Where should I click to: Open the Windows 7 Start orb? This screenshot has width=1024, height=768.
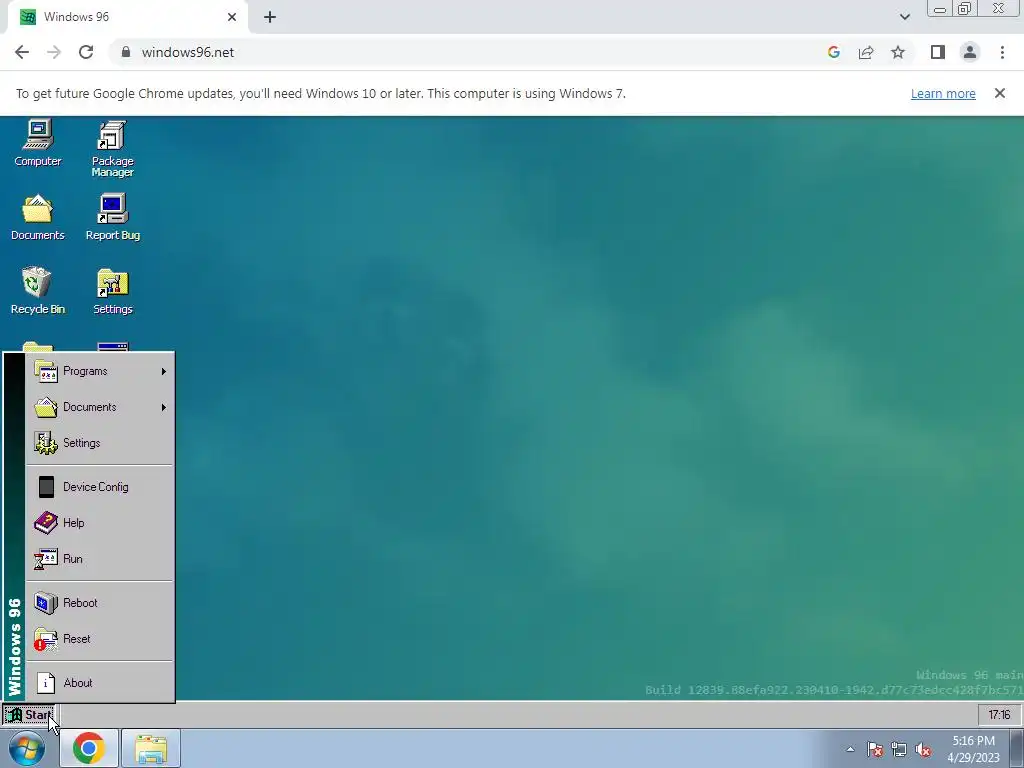pos(26,748)
